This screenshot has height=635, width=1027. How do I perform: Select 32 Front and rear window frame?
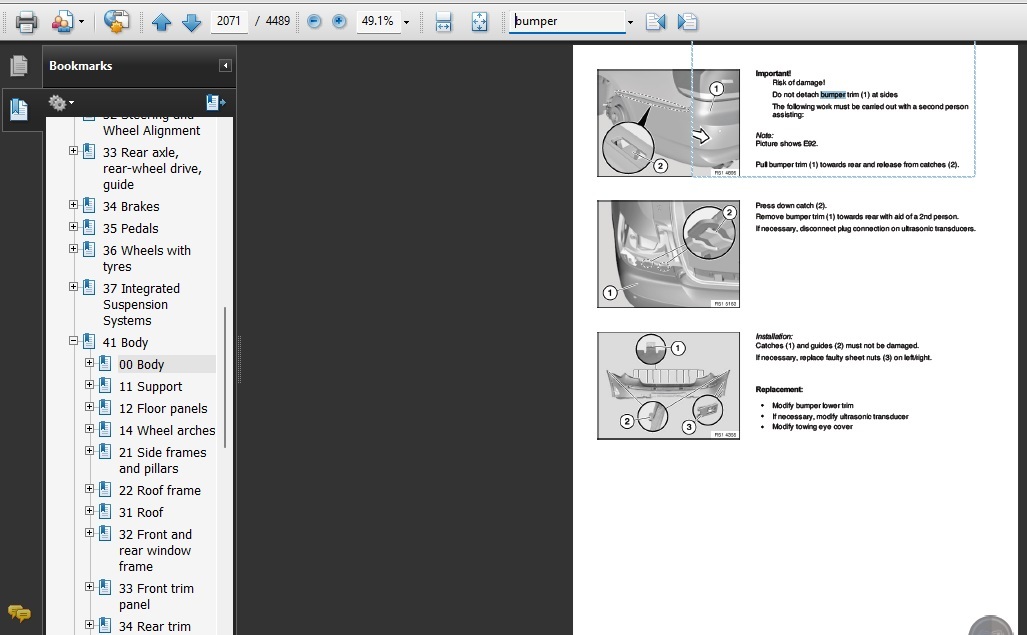[155, 551]
